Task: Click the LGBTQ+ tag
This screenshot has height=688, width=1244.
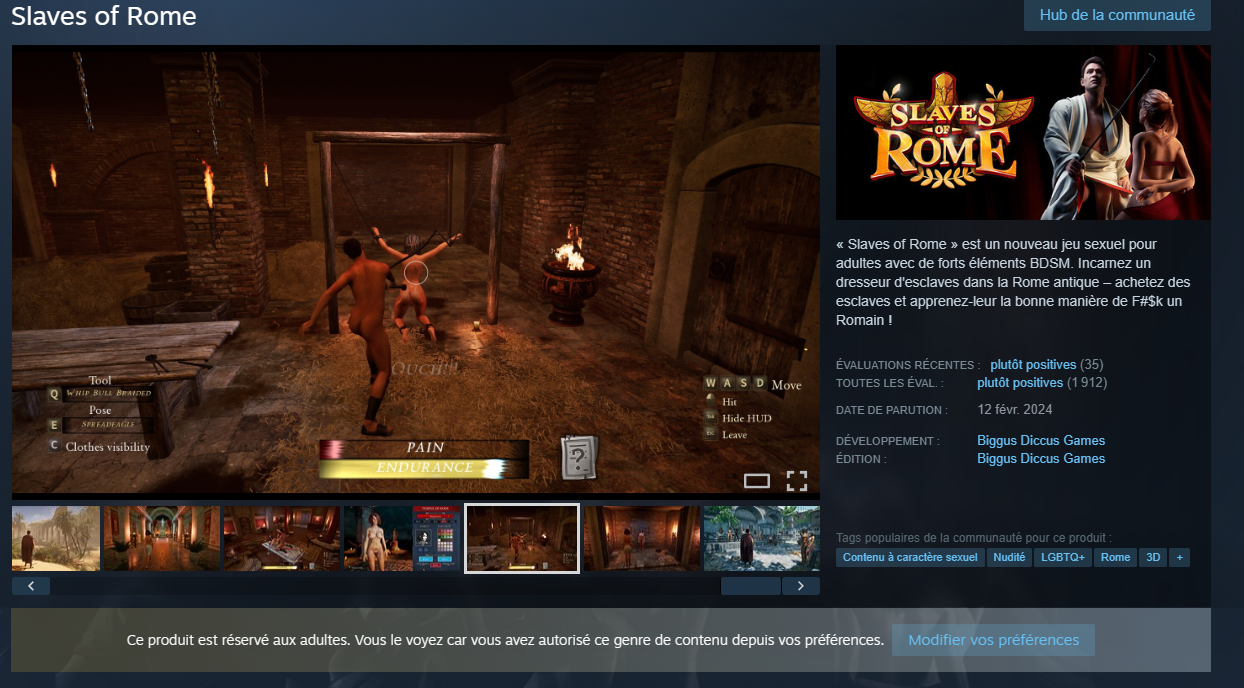Action: [1063, 557]
